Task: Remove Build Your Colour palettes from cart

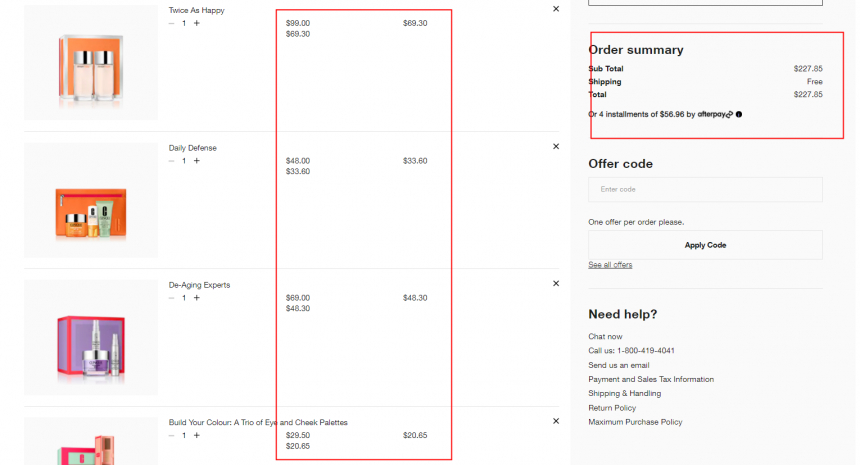Action: tap(556, 421)
